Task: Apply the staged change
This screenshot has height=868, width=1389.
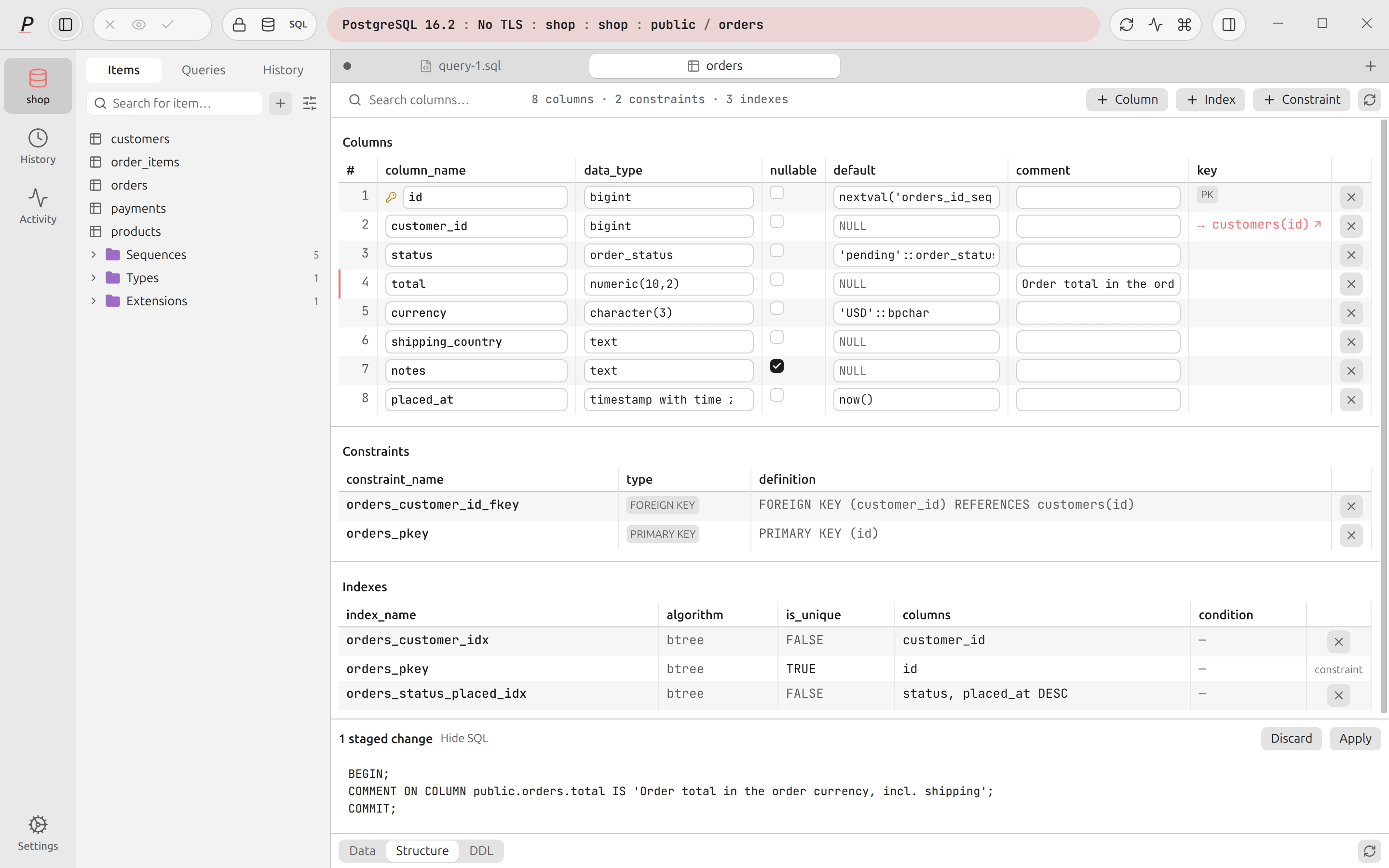Action: pyautogui.click(x=1355, y=739)
